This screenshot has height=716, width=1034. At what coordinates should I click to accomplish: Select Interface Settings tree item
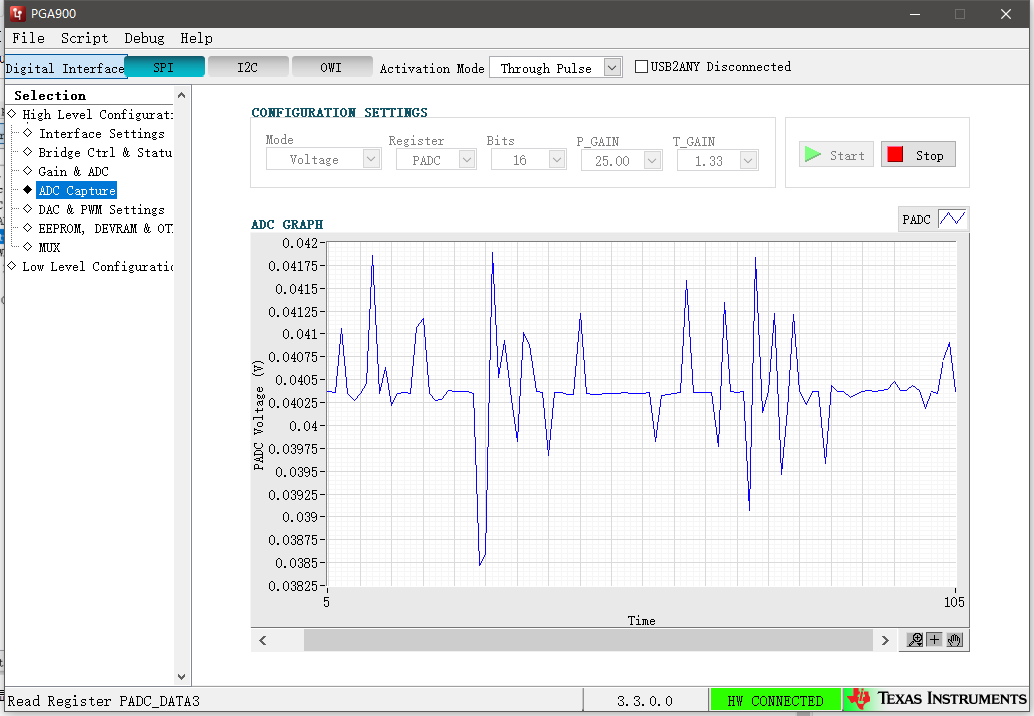(x=102, y=133)
